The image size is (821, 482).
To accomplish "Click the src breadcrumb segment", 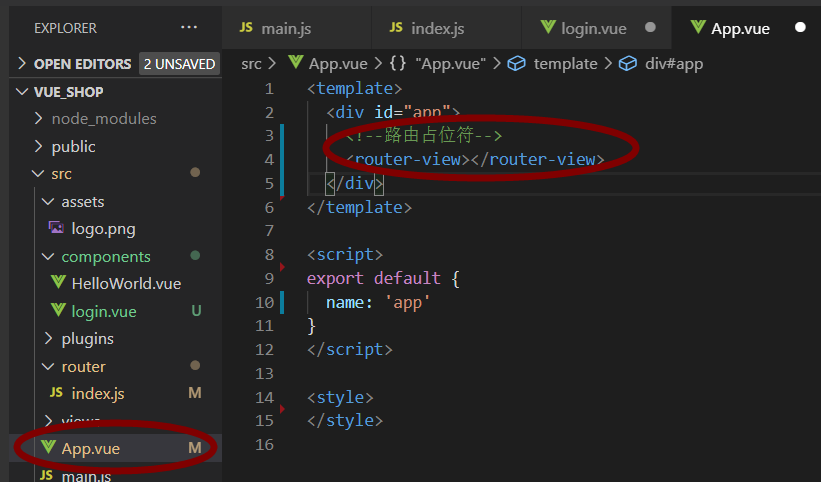I will [x=251, y=64].
